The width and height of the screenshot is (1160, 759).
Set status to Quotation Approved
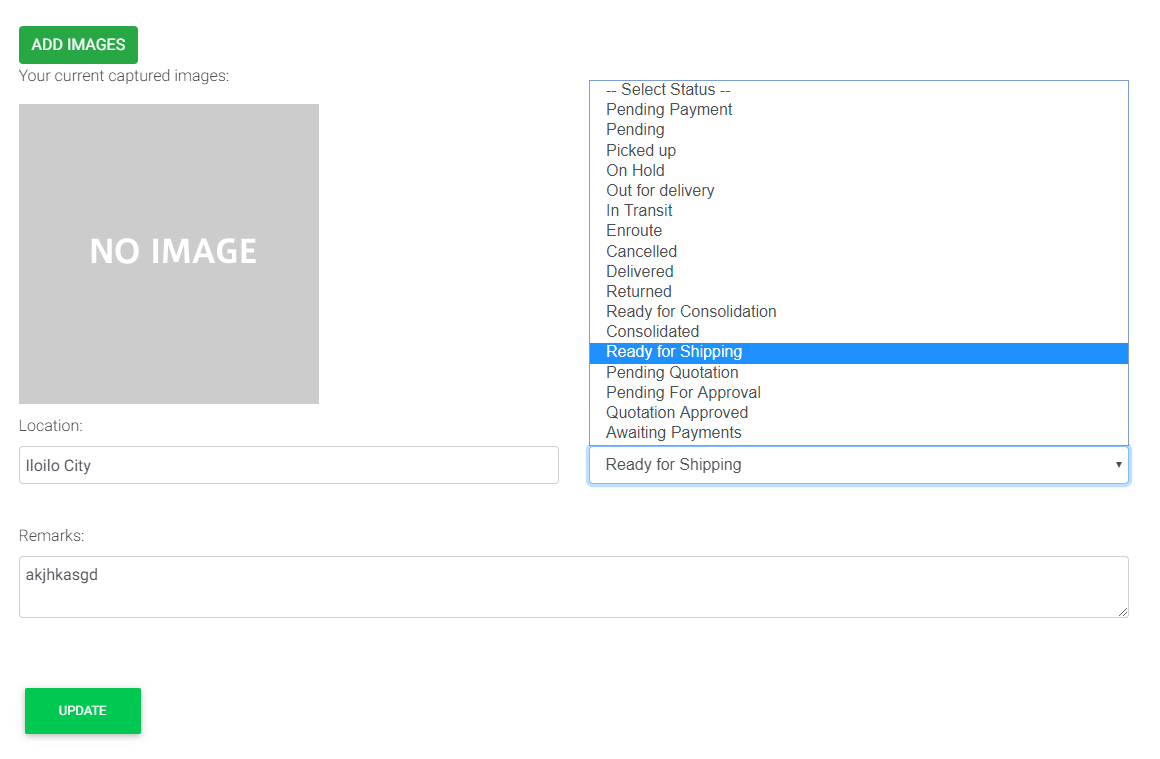pyautogui.click(x=859, y=413)
